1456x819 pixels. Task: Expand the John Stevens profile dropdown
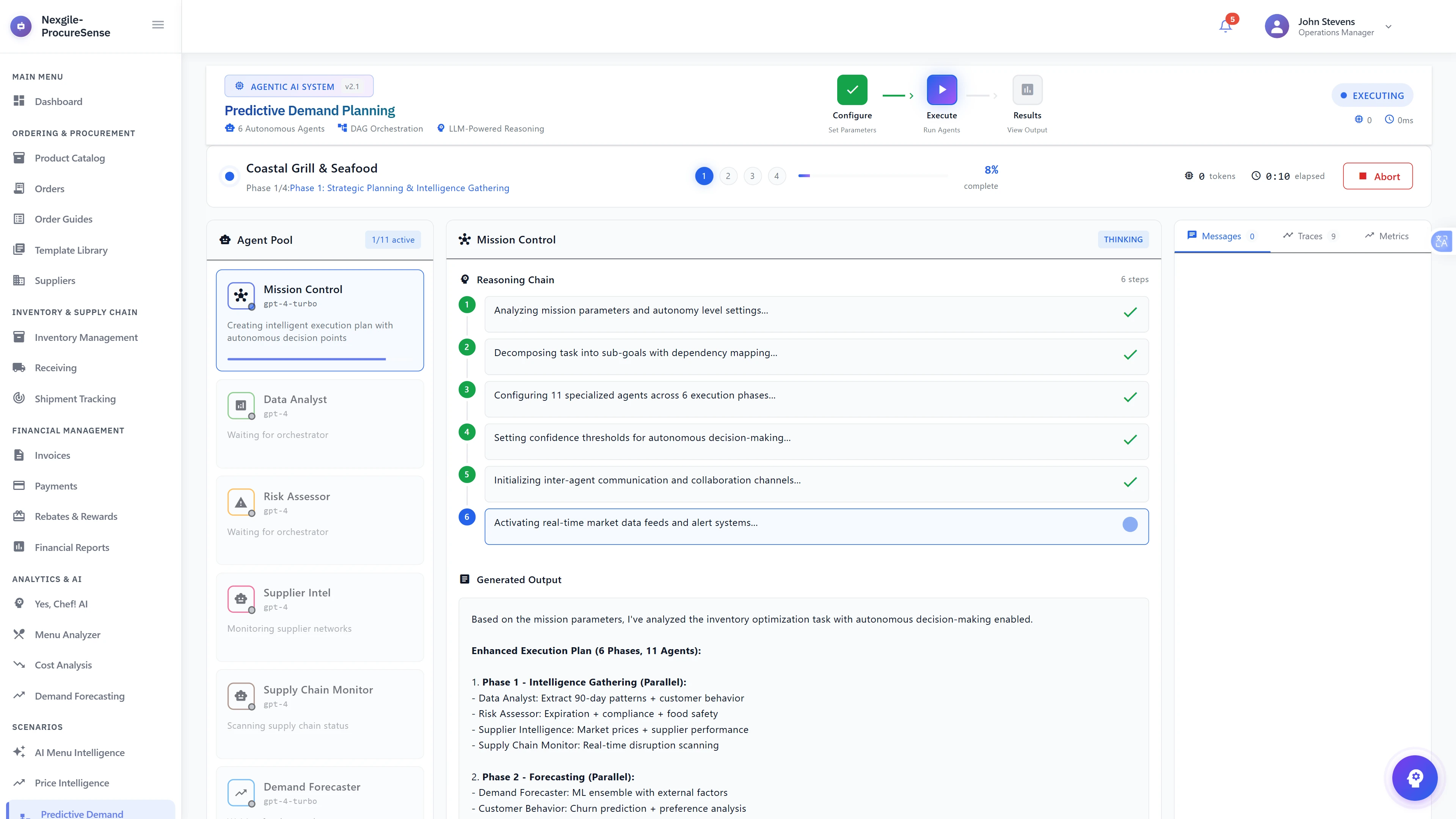[x=1388, y=27]
